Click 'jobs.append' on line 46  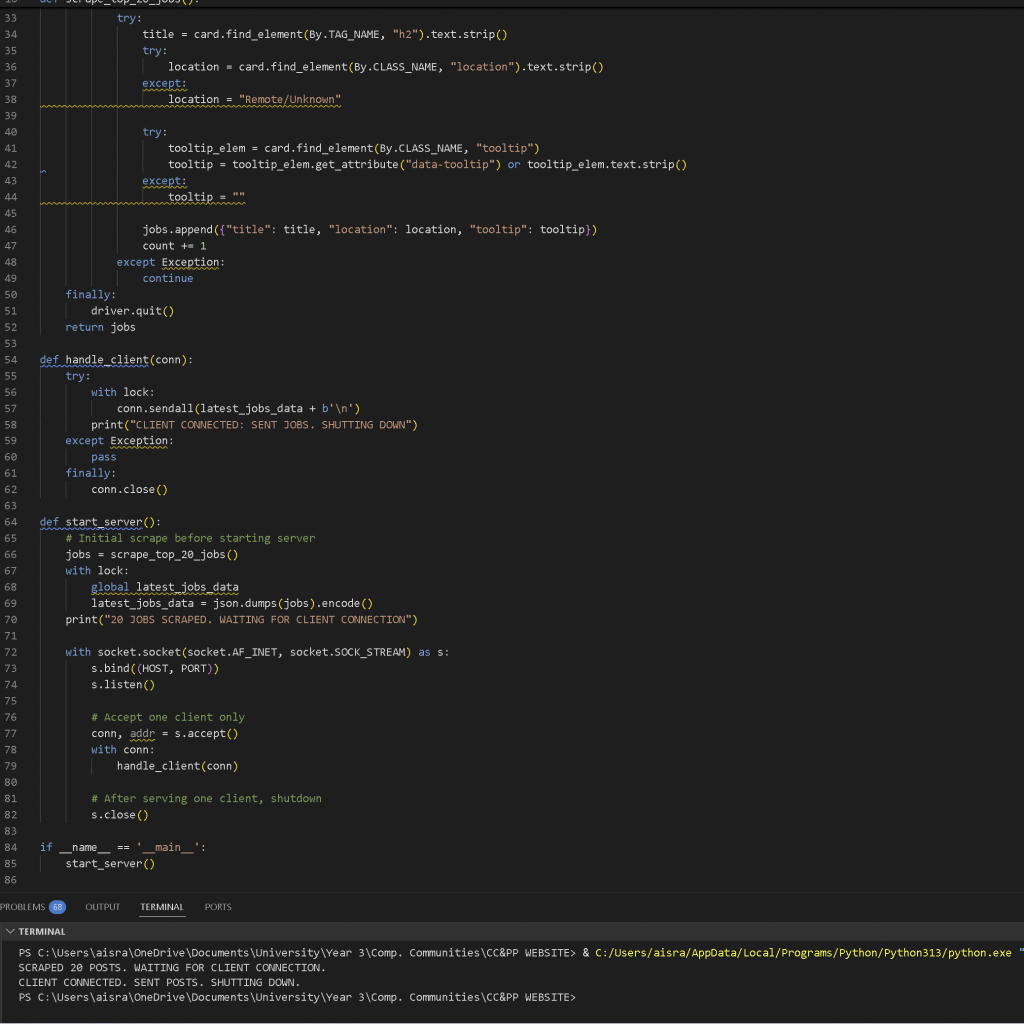(x=178, y=229)
